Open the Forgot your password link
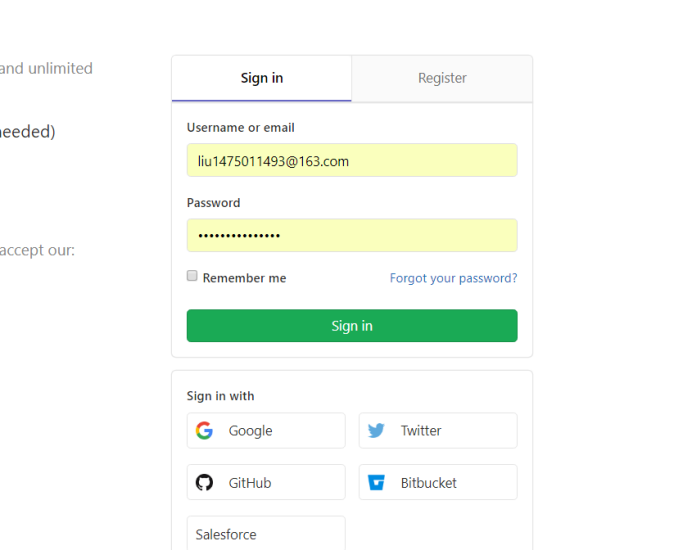 click(x=453, y=278)
